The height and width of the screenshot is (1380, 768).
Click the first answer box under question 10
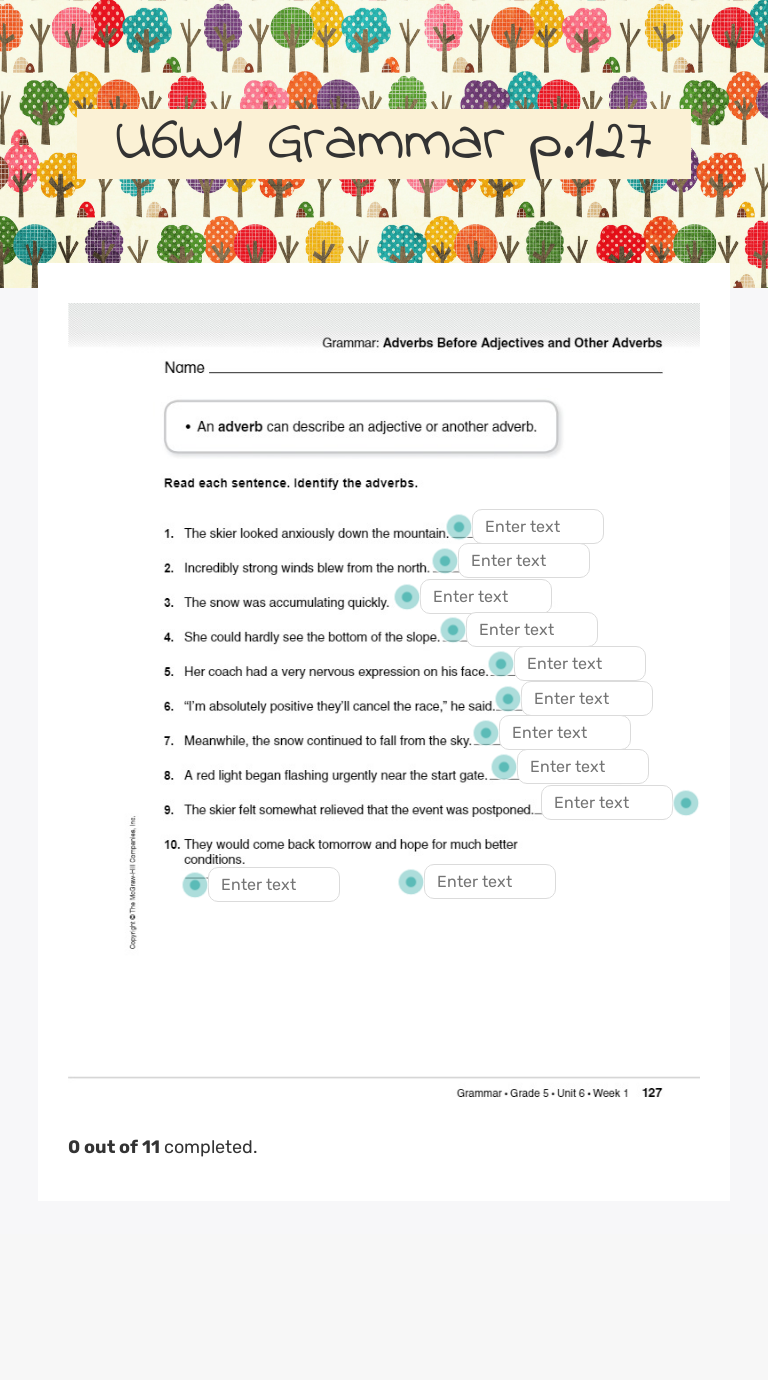(x=274, y=884)
